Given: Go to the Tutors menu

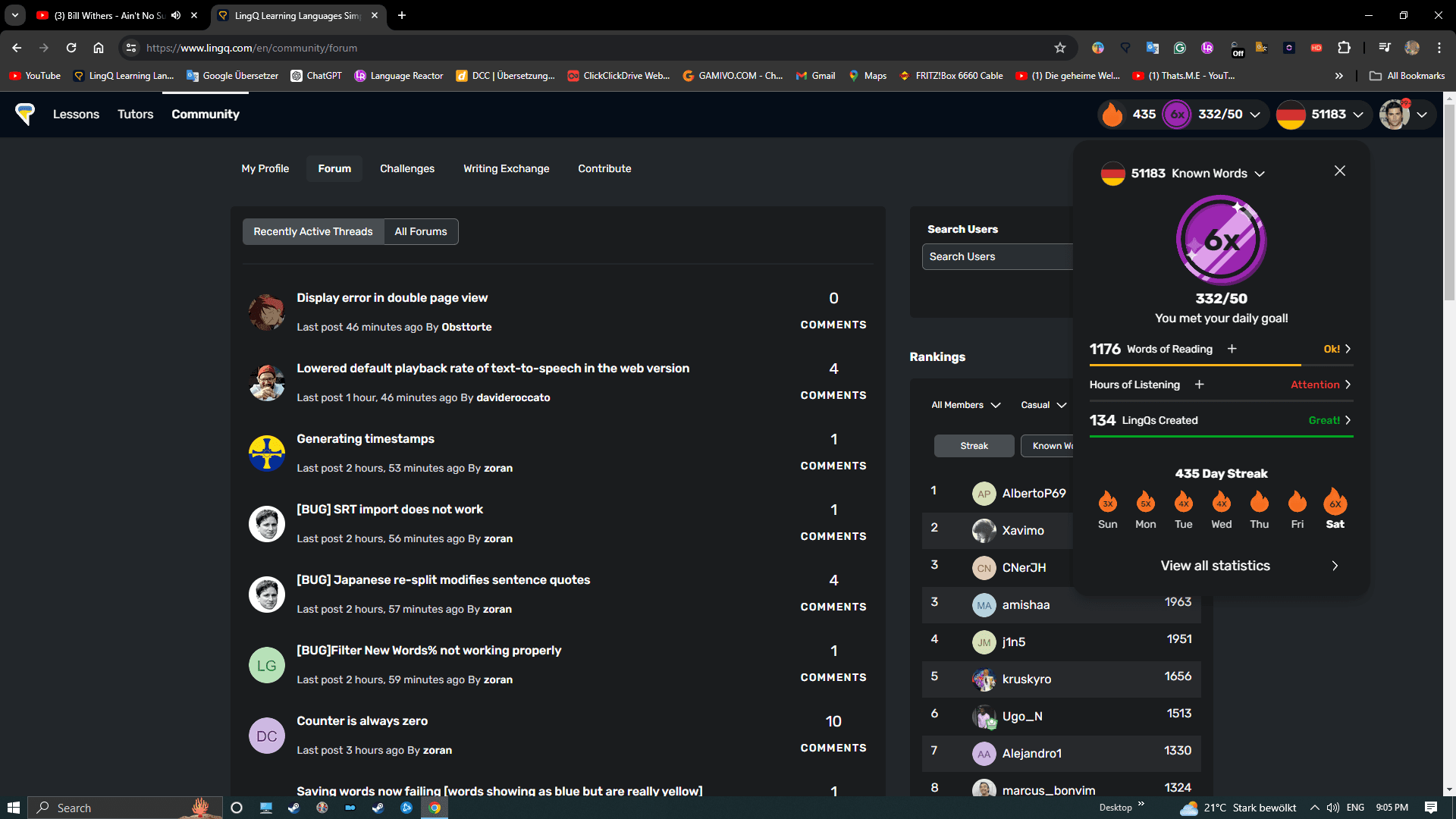Looking at the screenshot, I should [x=136, y=114].
